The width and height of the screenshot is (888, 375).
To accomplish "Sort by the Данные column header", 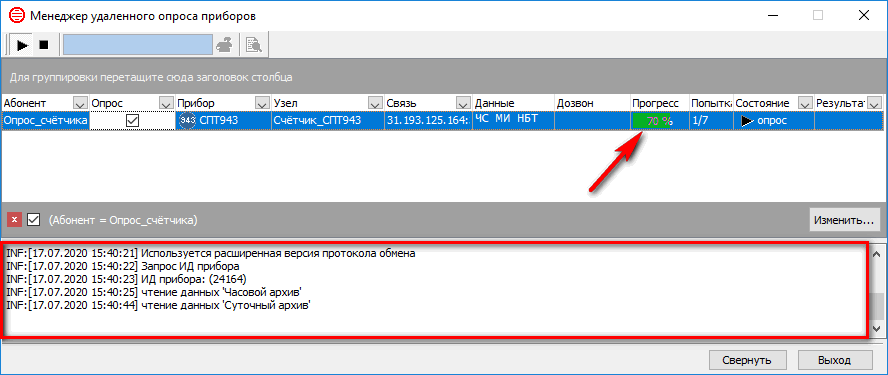I will click(x=513, y=103).
